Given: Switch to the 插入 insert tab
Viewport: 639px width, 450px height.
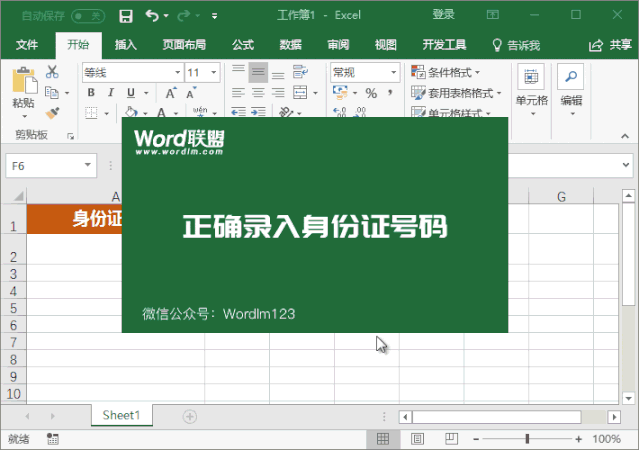Looking at the screenshot, I should click(125, 44).
